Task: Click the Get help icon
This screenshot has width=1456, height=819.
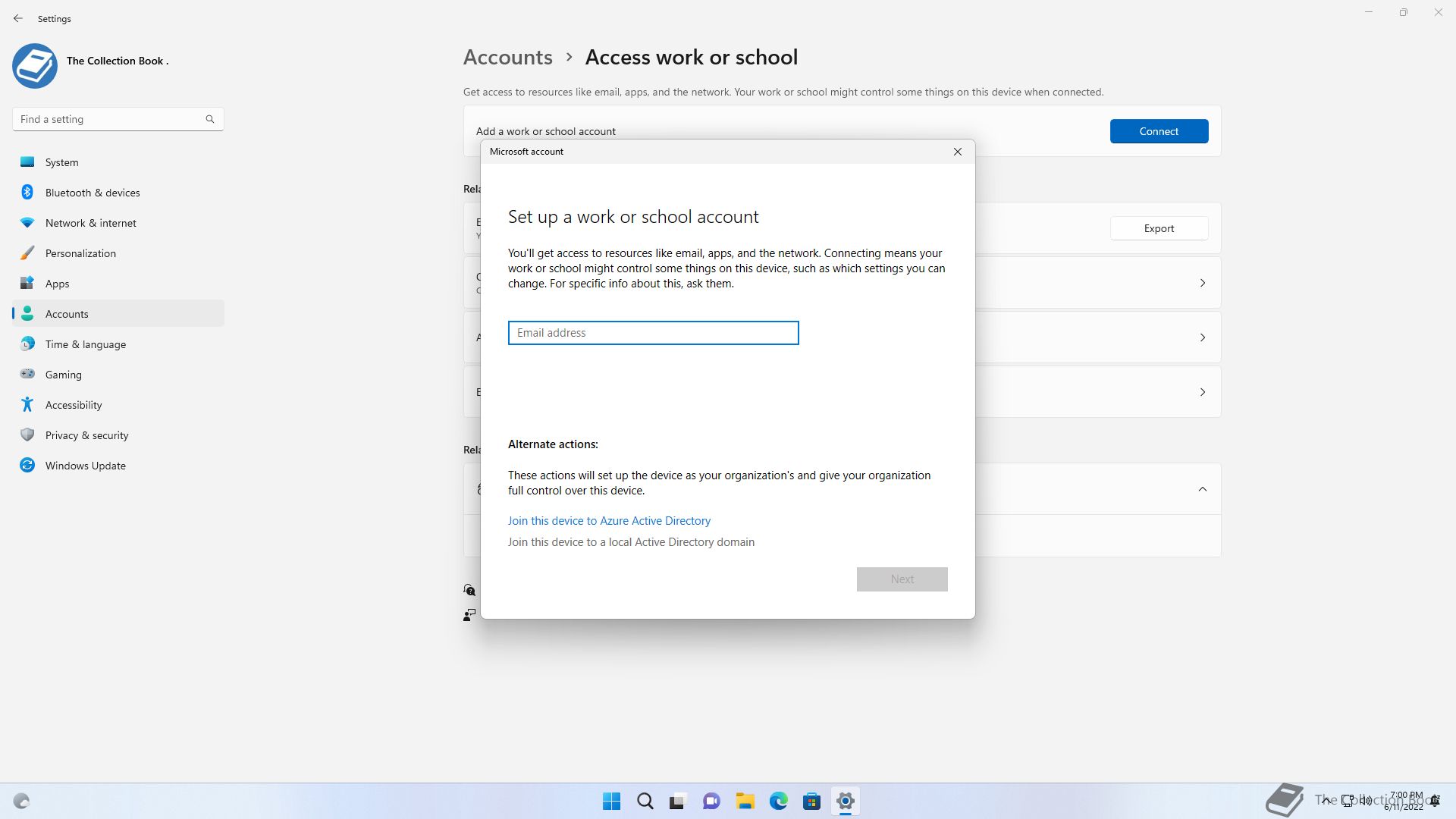Action: tap(469, 590)
